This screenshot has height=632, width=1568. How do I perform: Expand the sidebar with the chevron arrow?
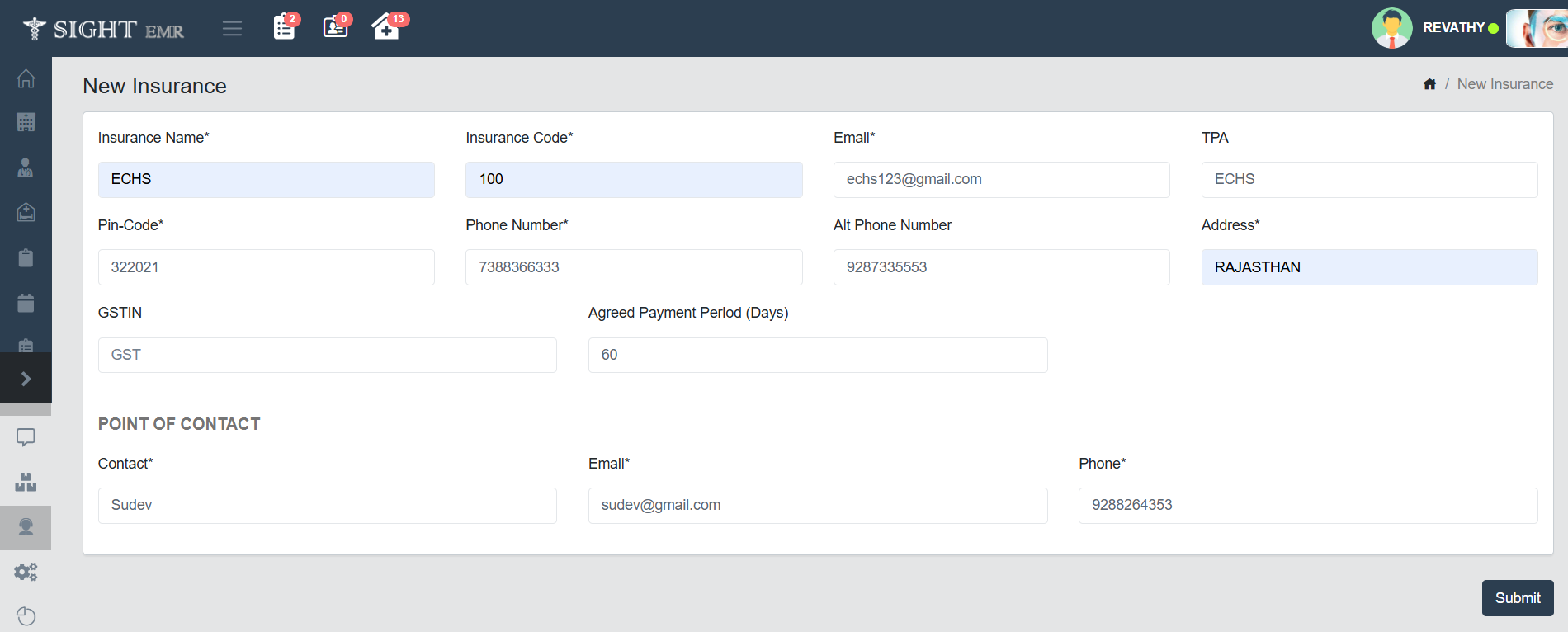pyautogui.click(x=26, y=379)
